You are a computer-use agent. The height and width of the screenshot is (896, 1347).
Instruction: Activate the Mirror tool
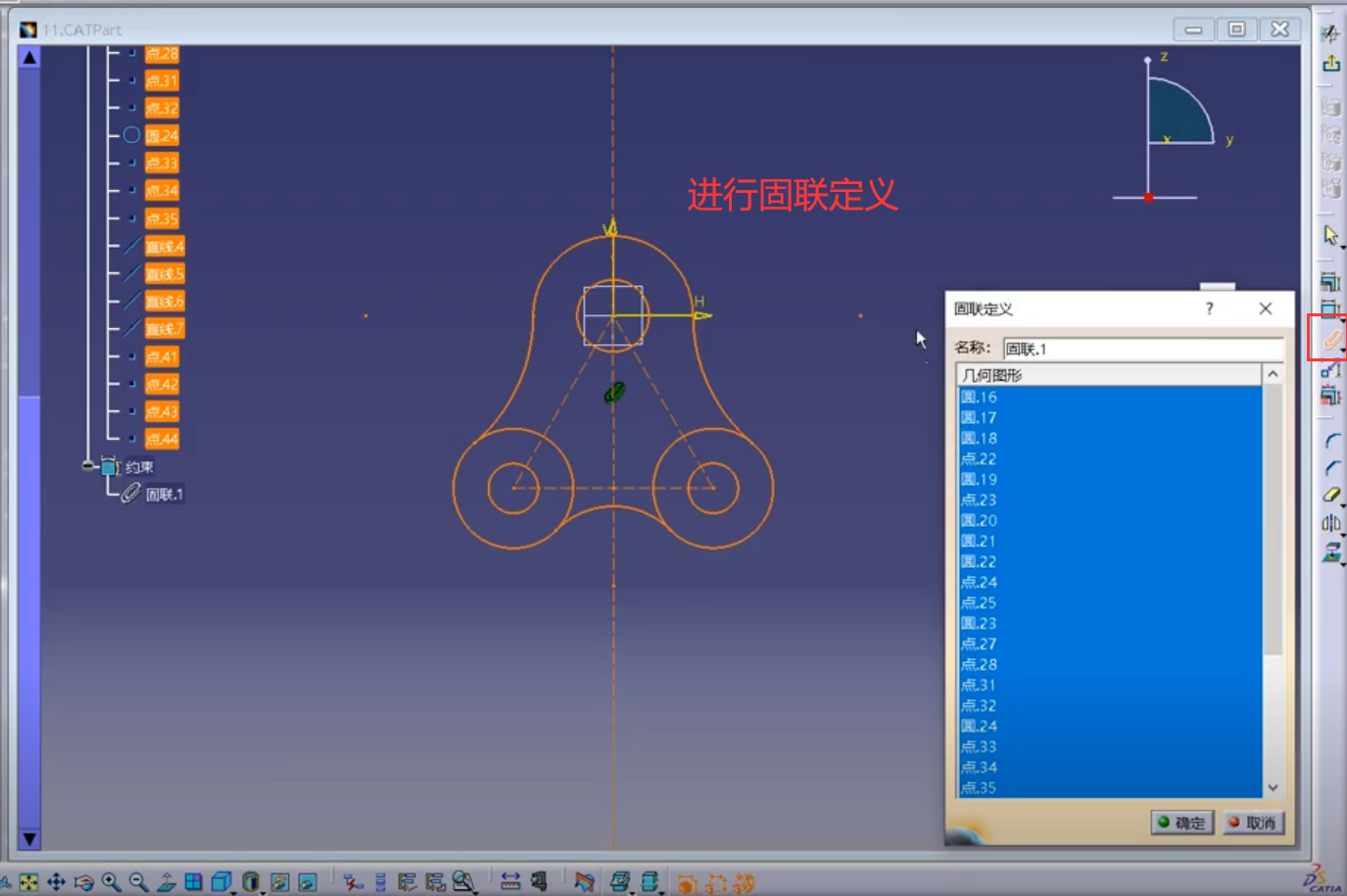click(1331, 524)
